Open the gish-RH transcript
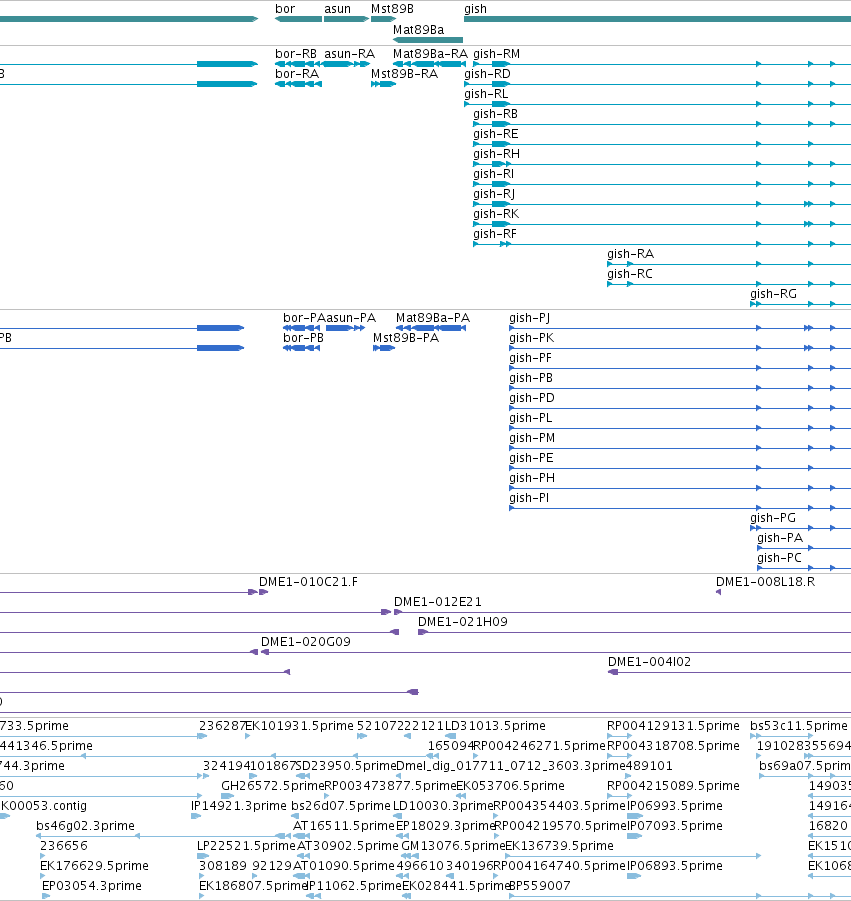 point(496,153)
